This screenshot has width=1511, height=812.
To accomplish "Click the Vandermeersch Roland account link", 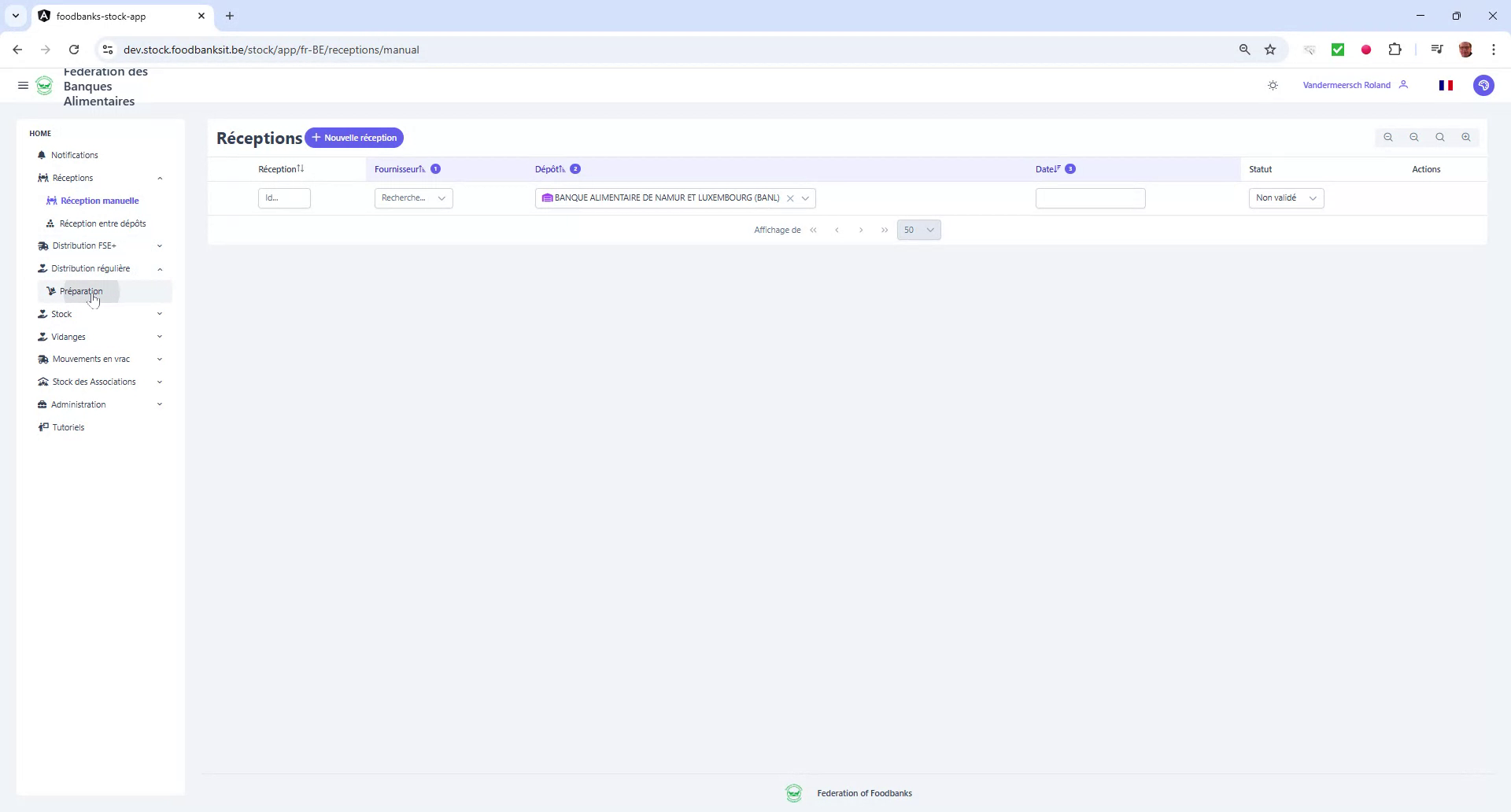I will pyautogui.click(x=1347, y=85).
